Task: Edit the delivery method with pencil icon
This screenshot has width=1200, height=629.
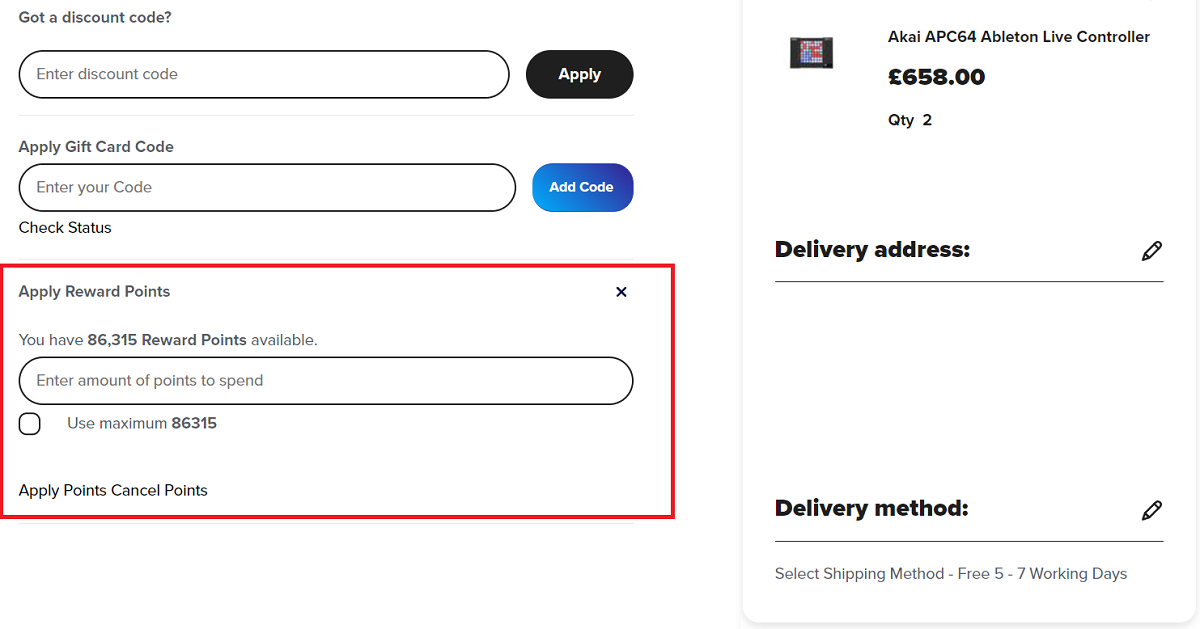Action: point(1152,511)
